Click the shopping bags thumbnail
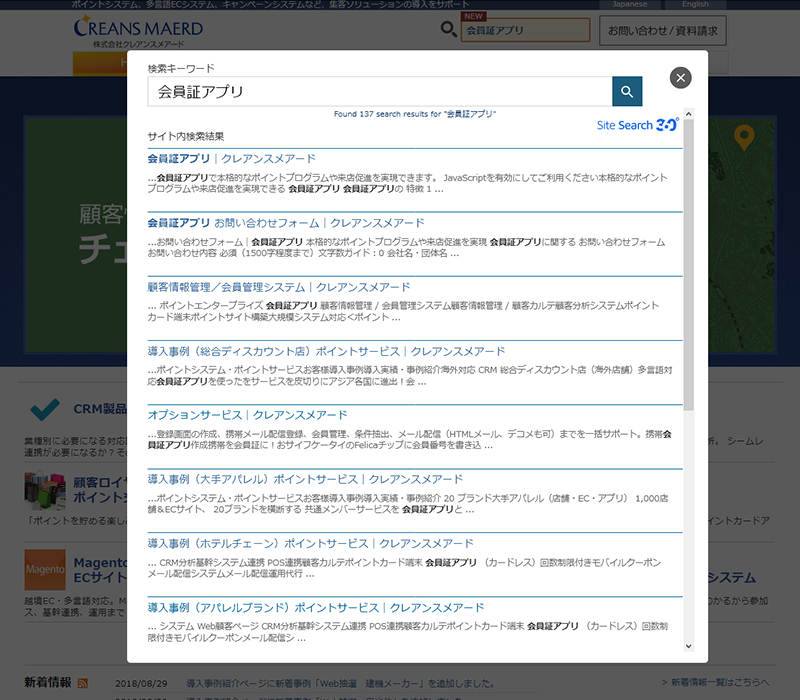The width and height of the screenshot is (800, 700). coord(45,490)
